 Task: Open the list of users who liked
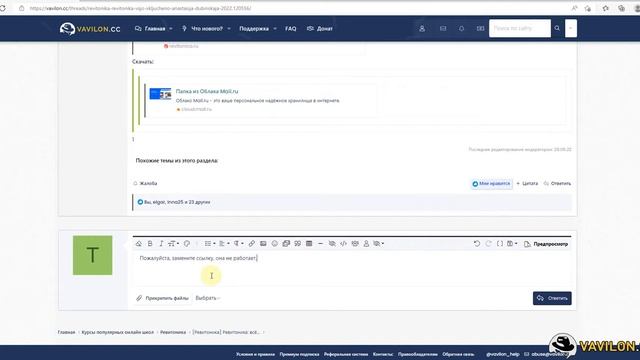click(177, 202)
